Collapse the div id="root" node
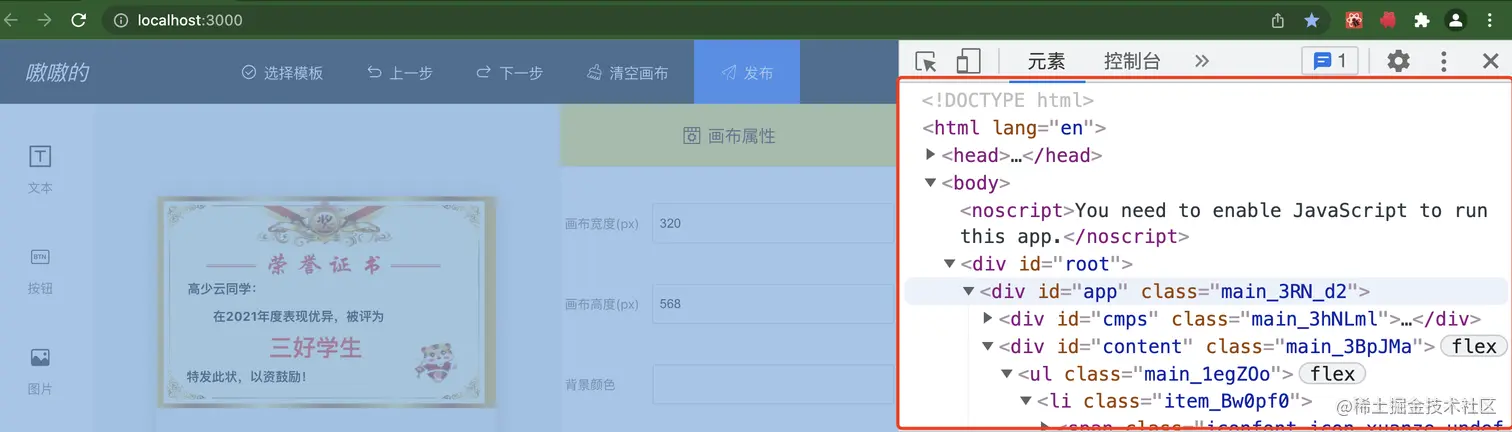The height and width of the screenshot is (432, 1512). coord(950,263)
